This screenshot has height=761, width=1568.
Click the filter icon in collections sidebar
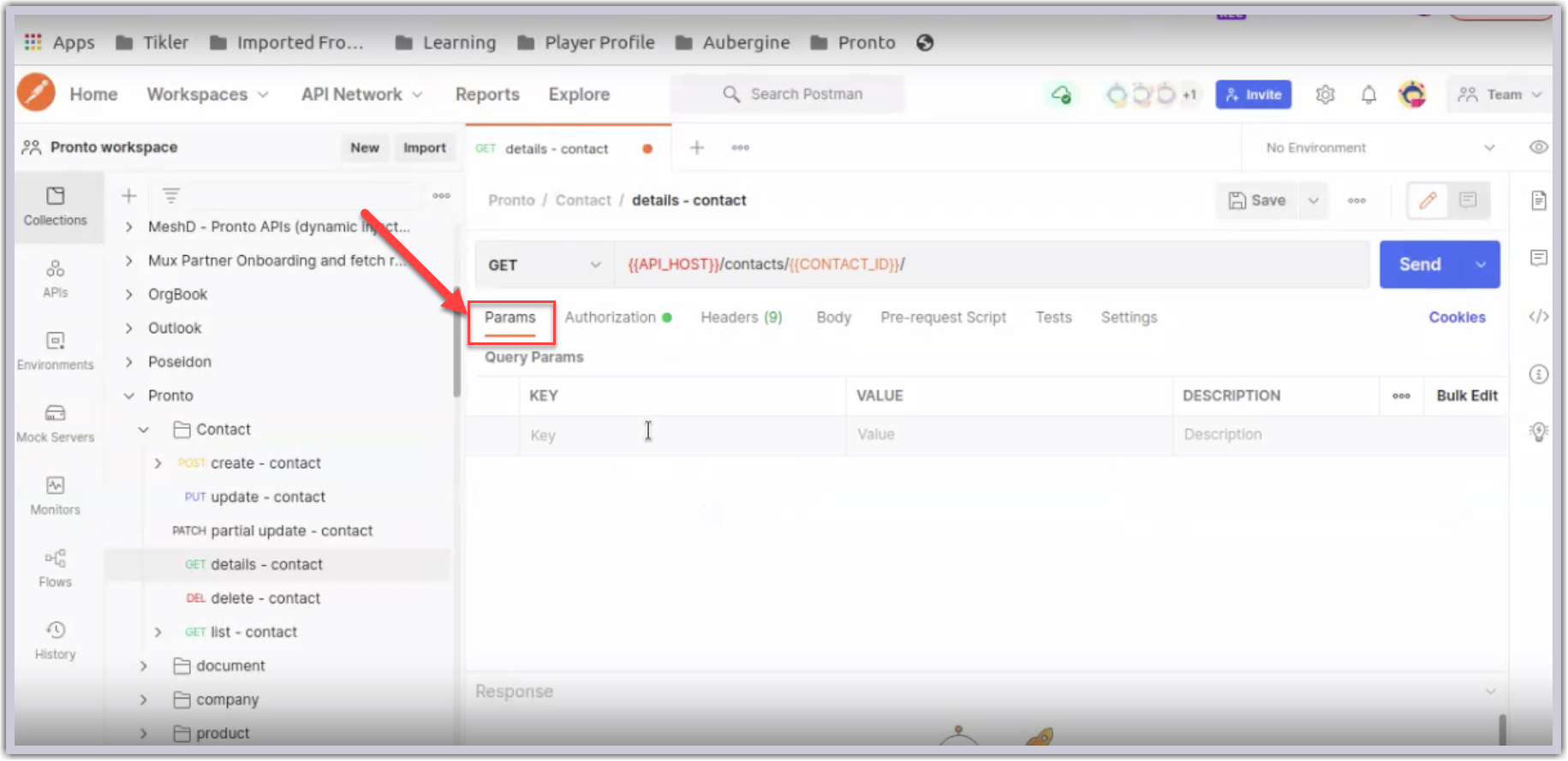pos(171,196)
